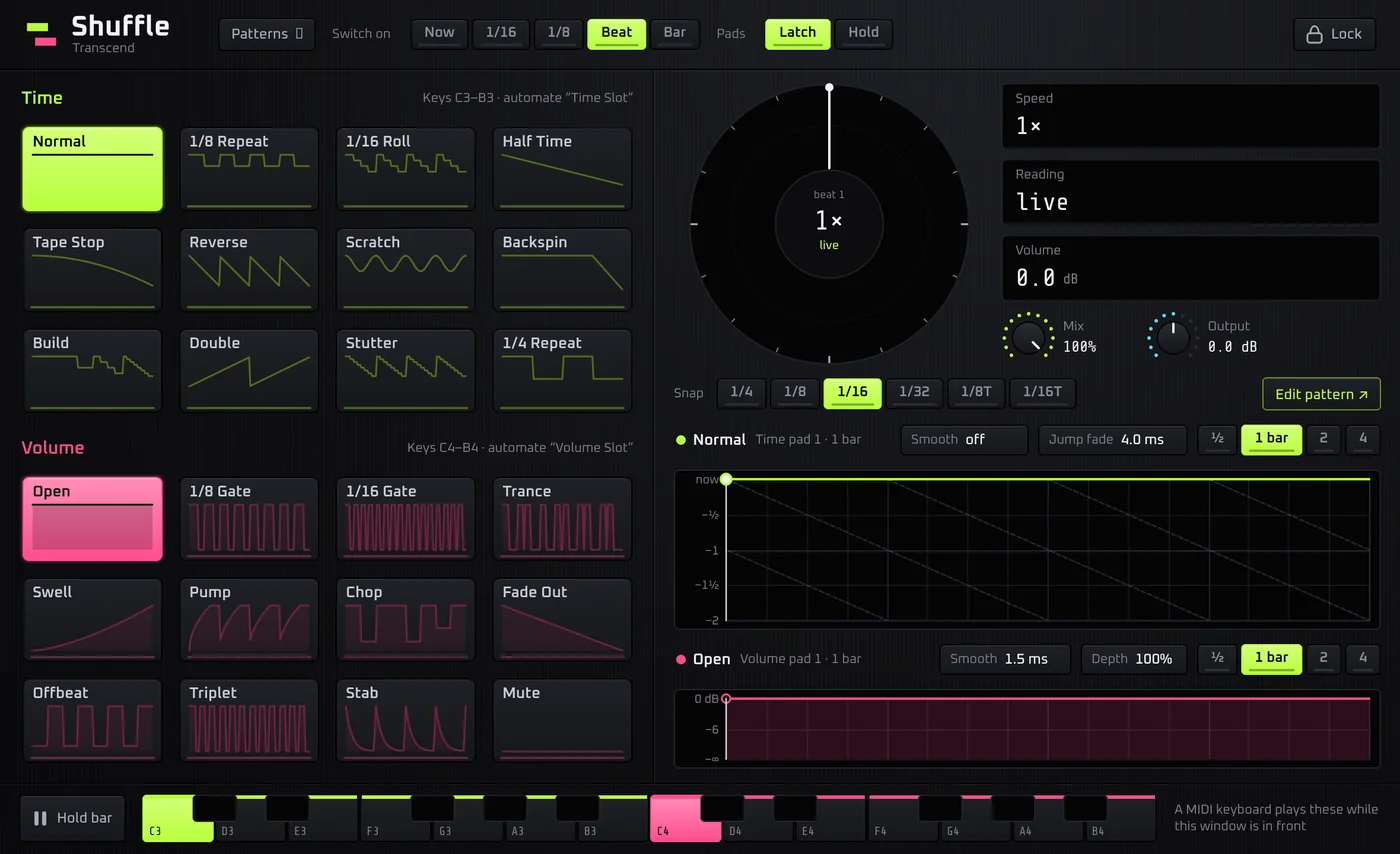
Task: Trigger the 1/8 Repeat time pad
Action: click(249, 169)
